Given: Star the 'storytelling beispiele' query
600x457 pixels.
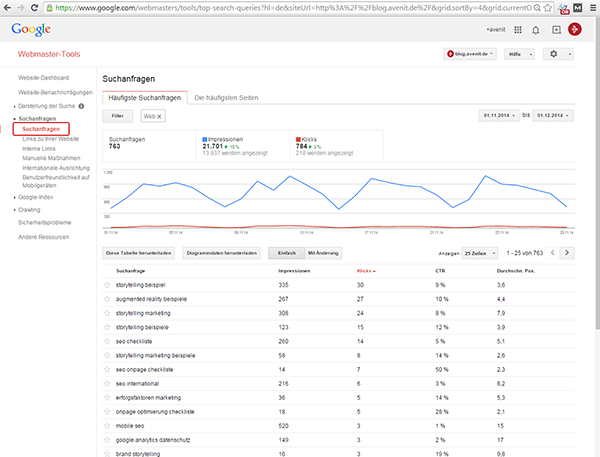Looking at the screenshot, I should click(107, 327).
